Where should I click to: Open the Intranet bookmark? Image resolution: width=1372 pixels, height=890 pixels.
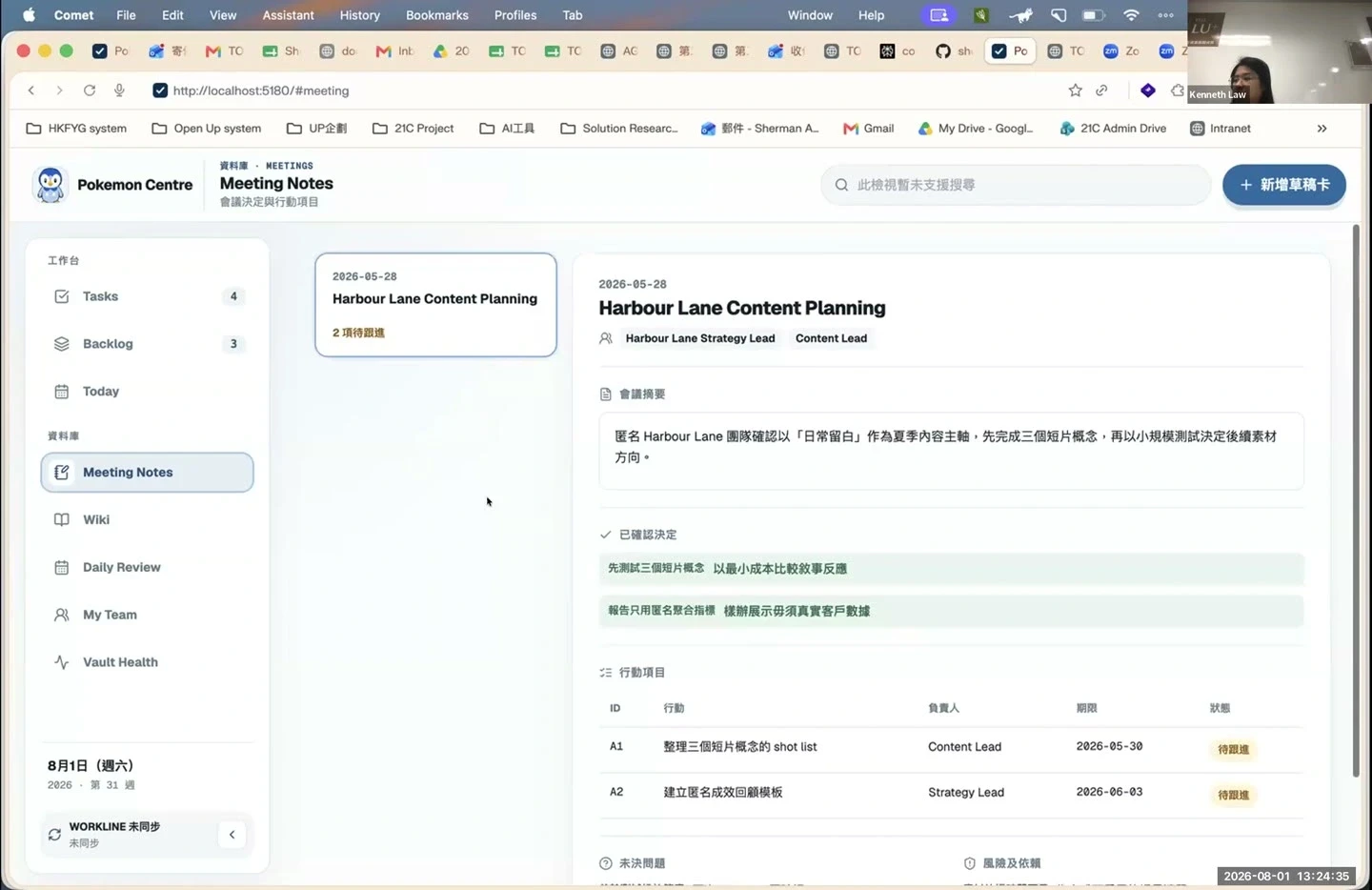tap(1221, 129)
